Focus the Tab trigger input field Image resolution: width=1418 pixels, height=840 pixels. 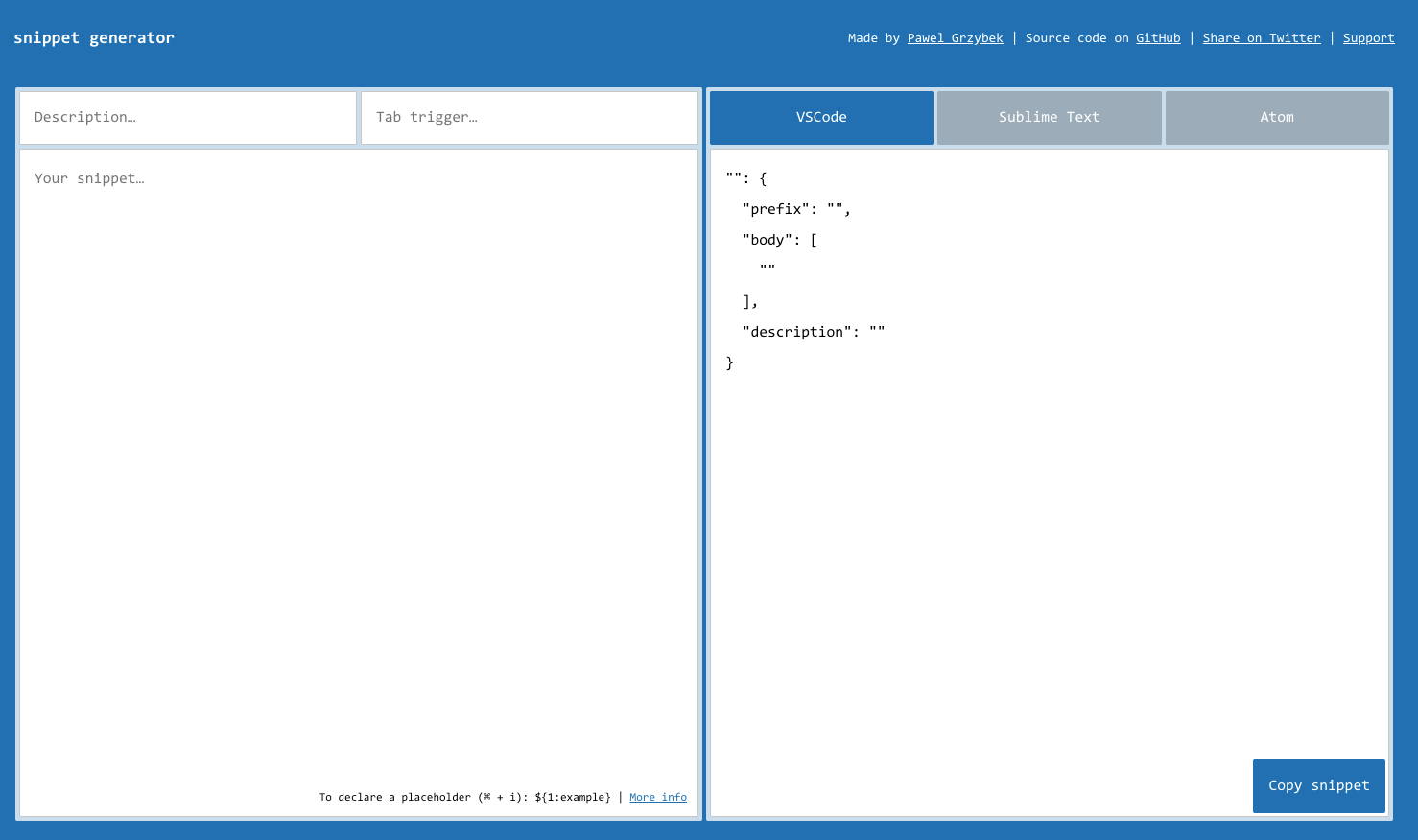coord(530,118)
